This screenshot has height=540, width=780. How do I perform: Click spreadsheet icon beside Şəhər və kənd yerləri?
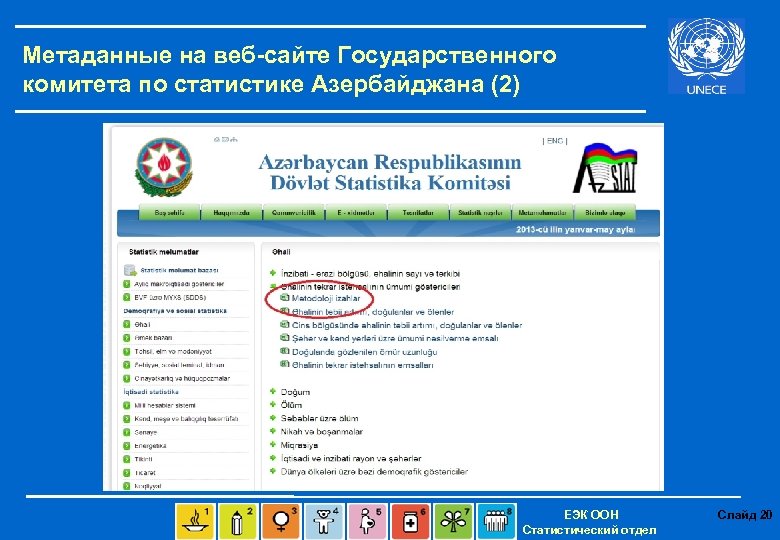(x=285, y=338)
